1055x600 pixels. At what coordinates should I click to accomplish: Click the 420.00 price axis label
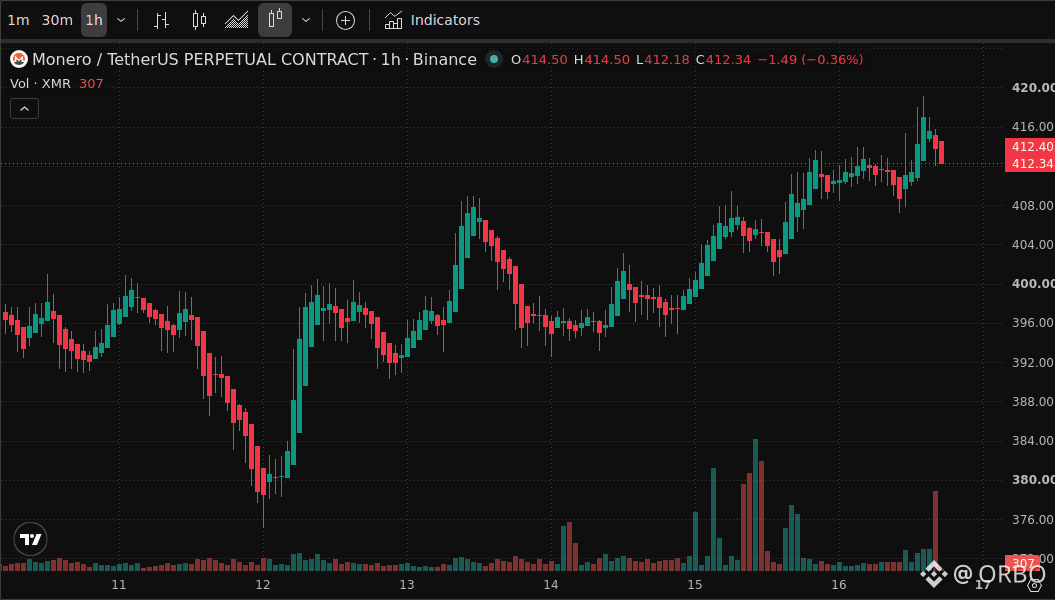[1033, 87]
